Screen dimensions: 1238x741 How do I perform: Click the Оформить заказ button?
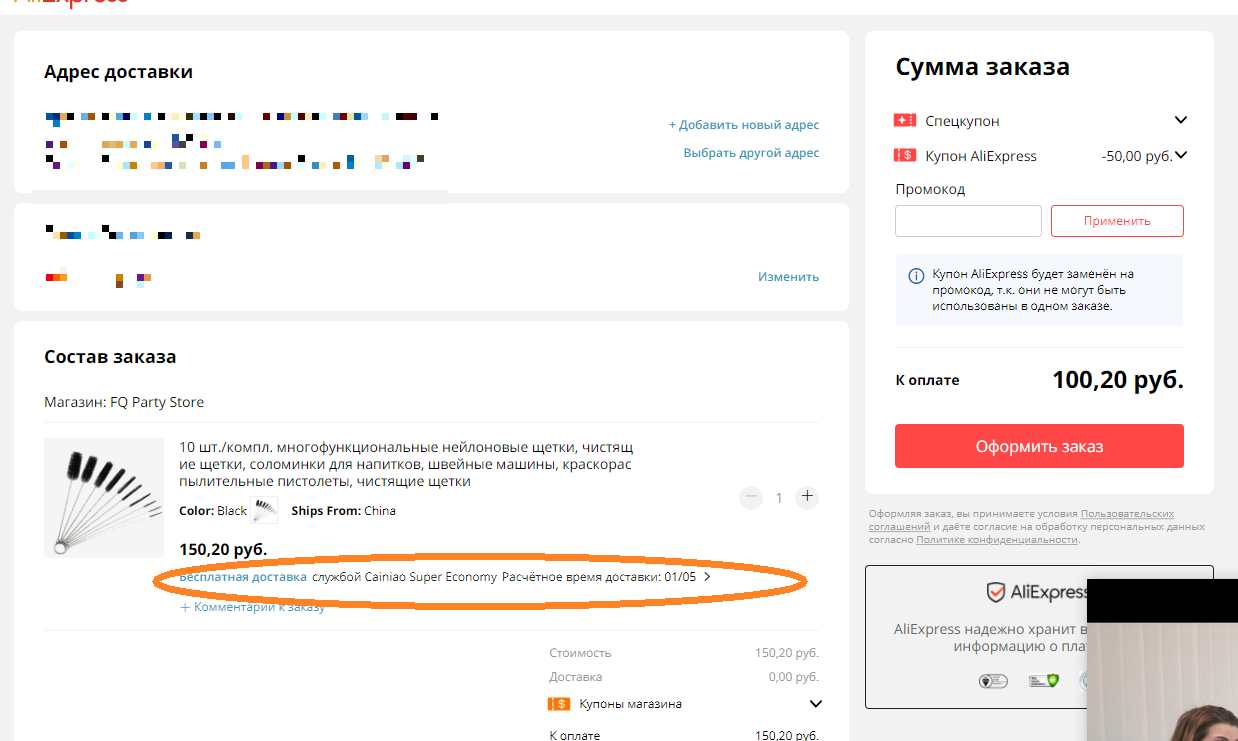tap(1039, 446)
